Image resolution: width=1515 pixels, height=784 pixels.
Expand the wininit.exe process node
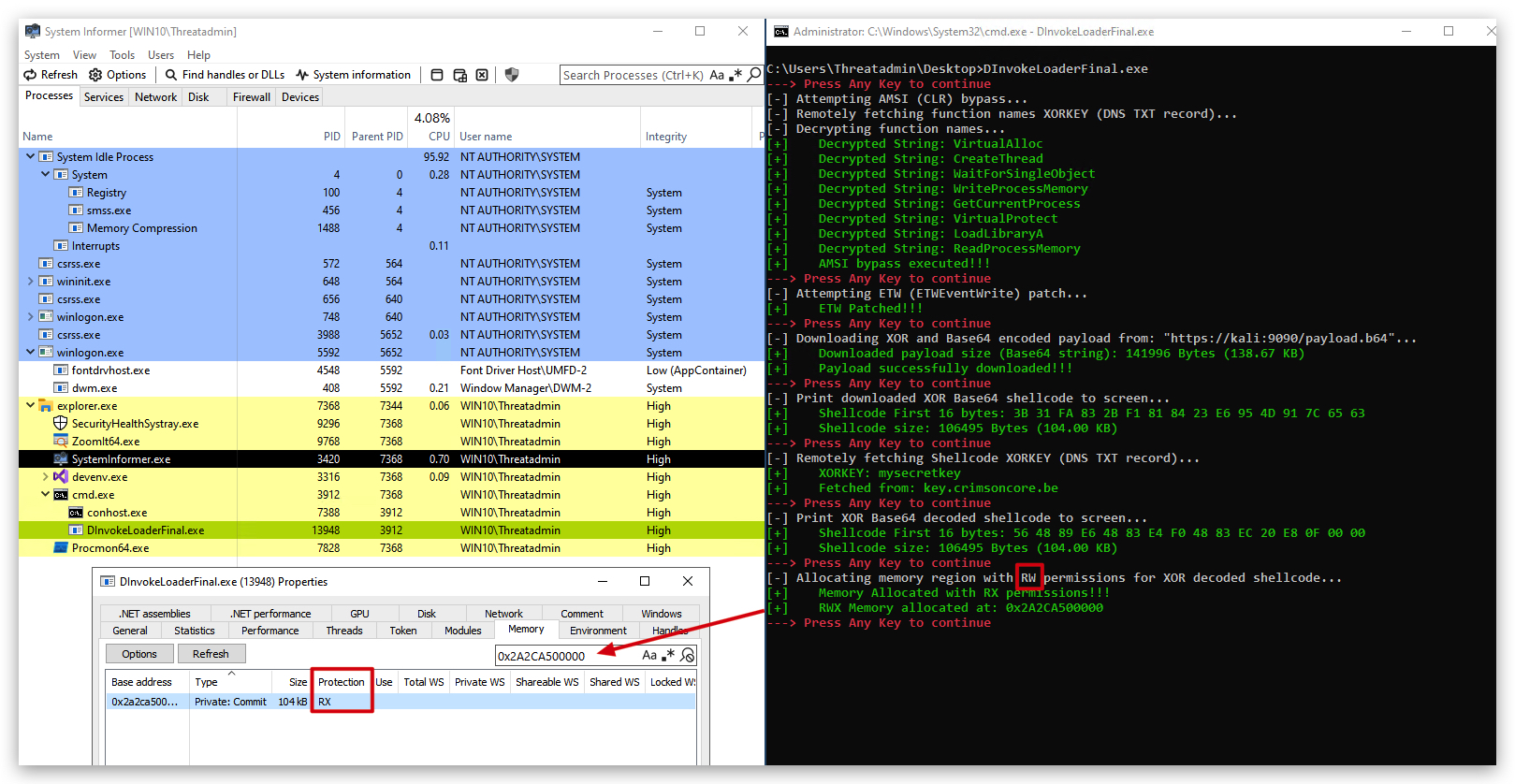point(31,282)
